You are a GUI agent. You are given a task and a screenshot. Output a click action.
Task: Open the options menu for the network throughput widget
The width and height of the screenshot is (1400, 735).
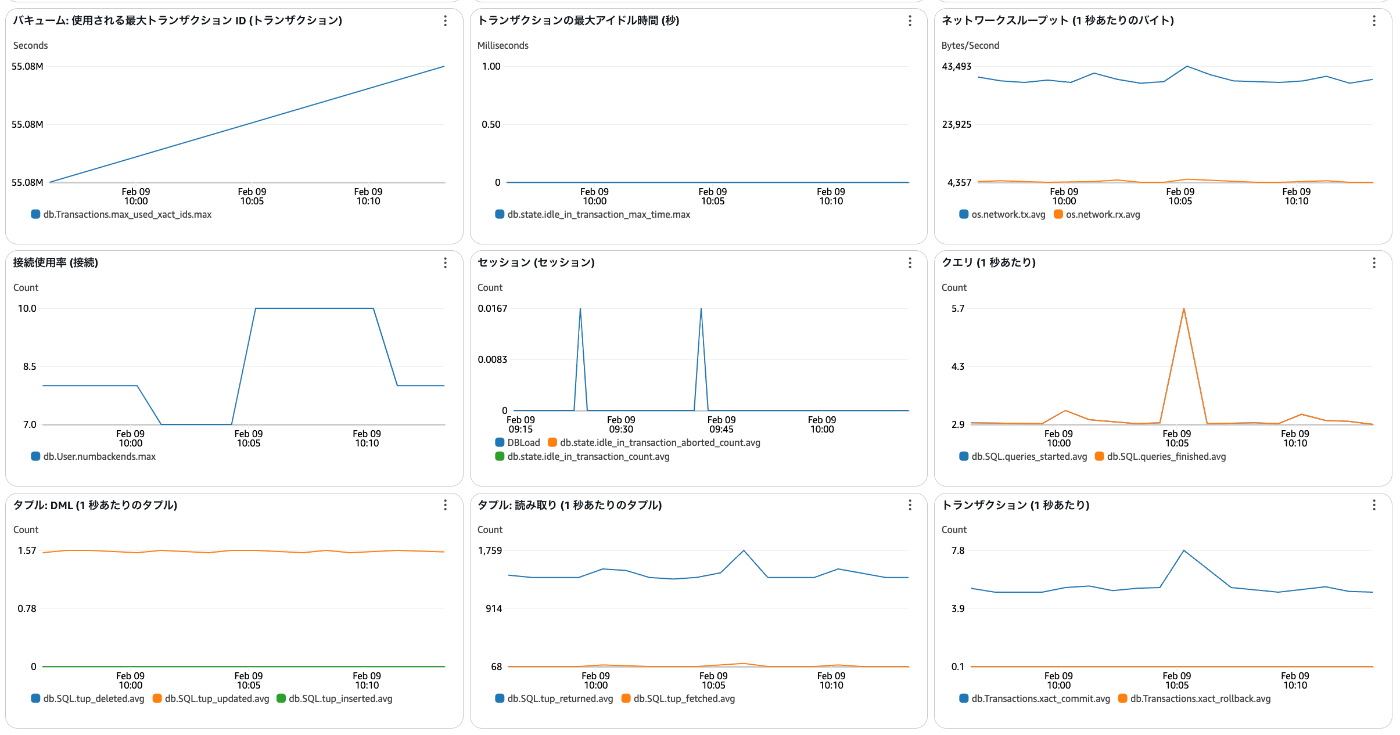(x=1374, y=21)
